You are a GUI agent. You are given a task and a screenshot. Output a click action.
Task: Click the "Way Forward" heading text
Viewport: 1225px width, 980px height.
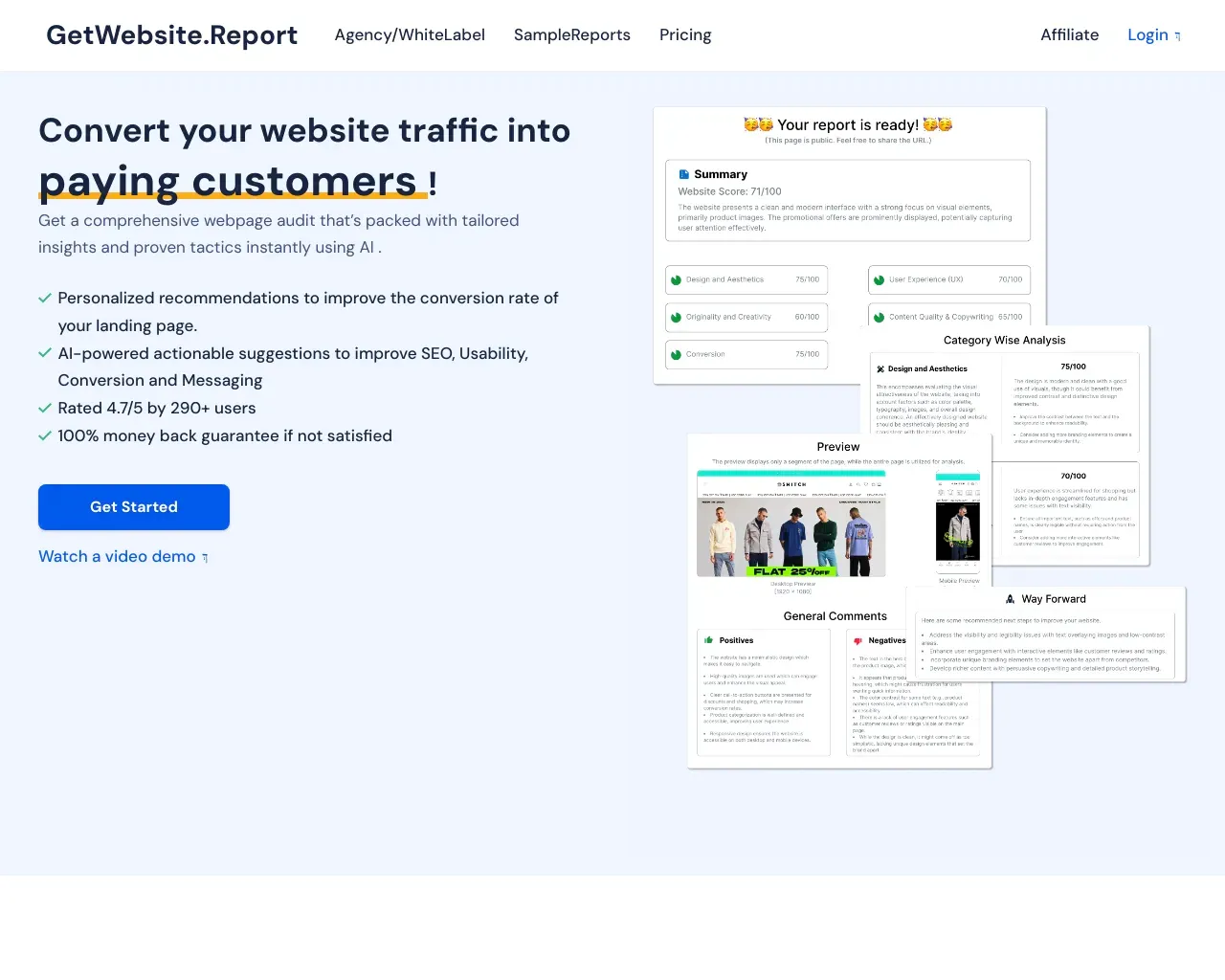[1054, 599]
